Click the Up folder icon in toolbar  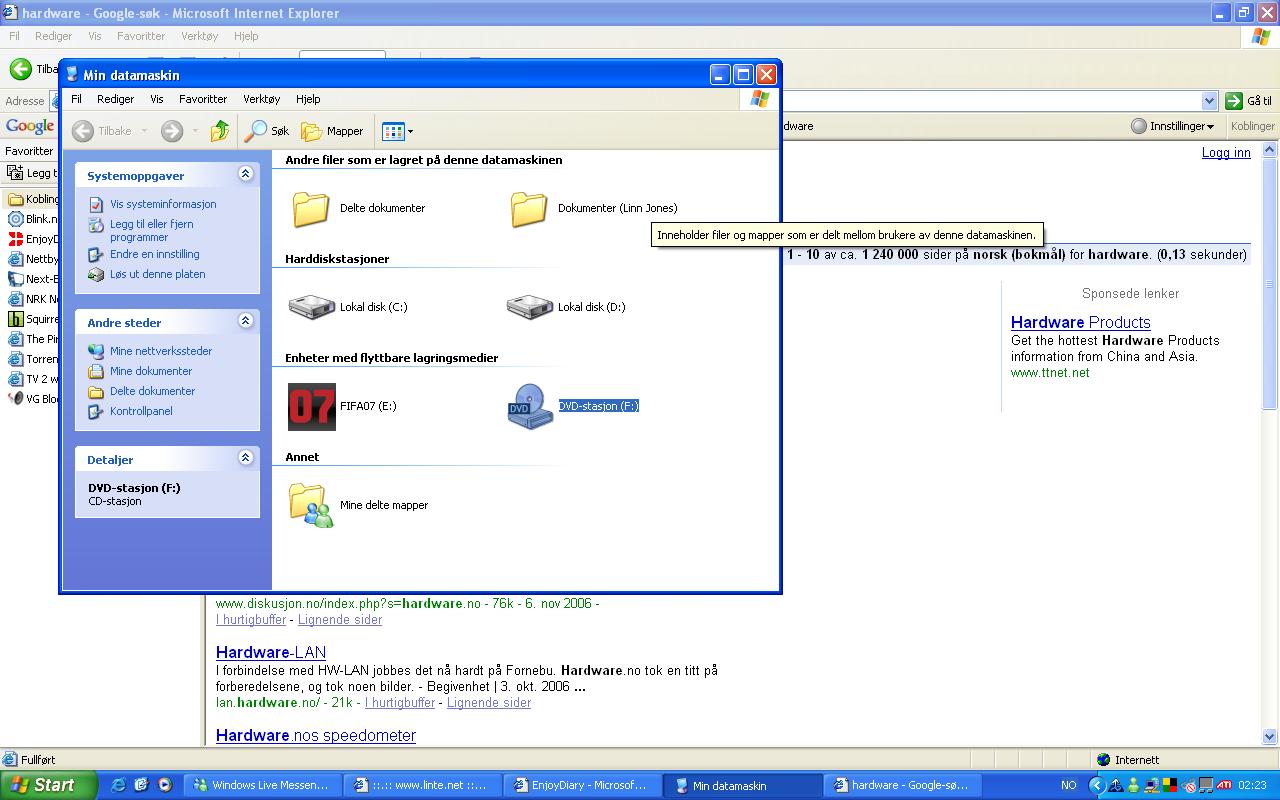pos(220,131)
